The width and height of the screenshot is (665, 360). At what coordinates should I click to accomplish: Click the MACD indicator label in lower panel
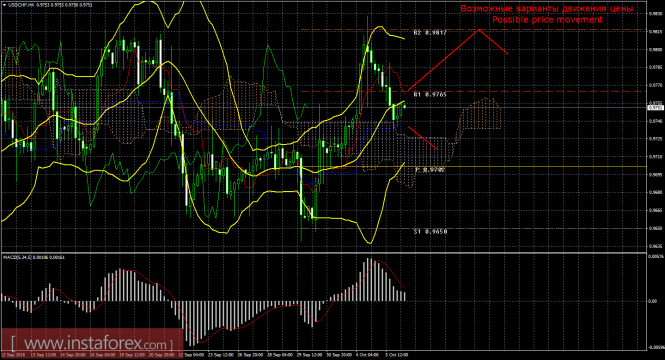34,257
